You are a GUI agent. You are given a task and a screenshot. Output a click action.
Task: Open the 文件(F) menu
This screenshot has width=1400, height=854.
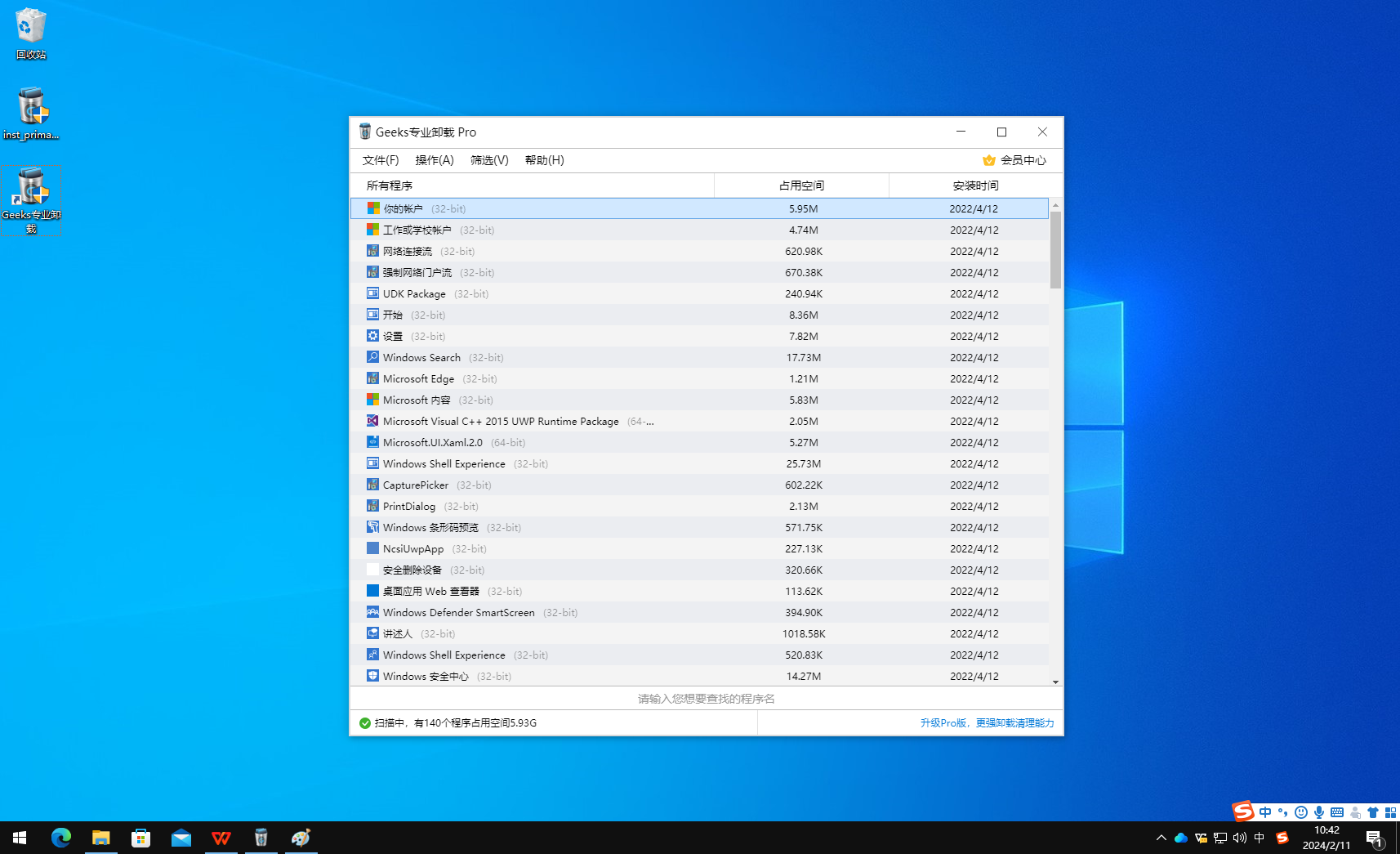381,160
